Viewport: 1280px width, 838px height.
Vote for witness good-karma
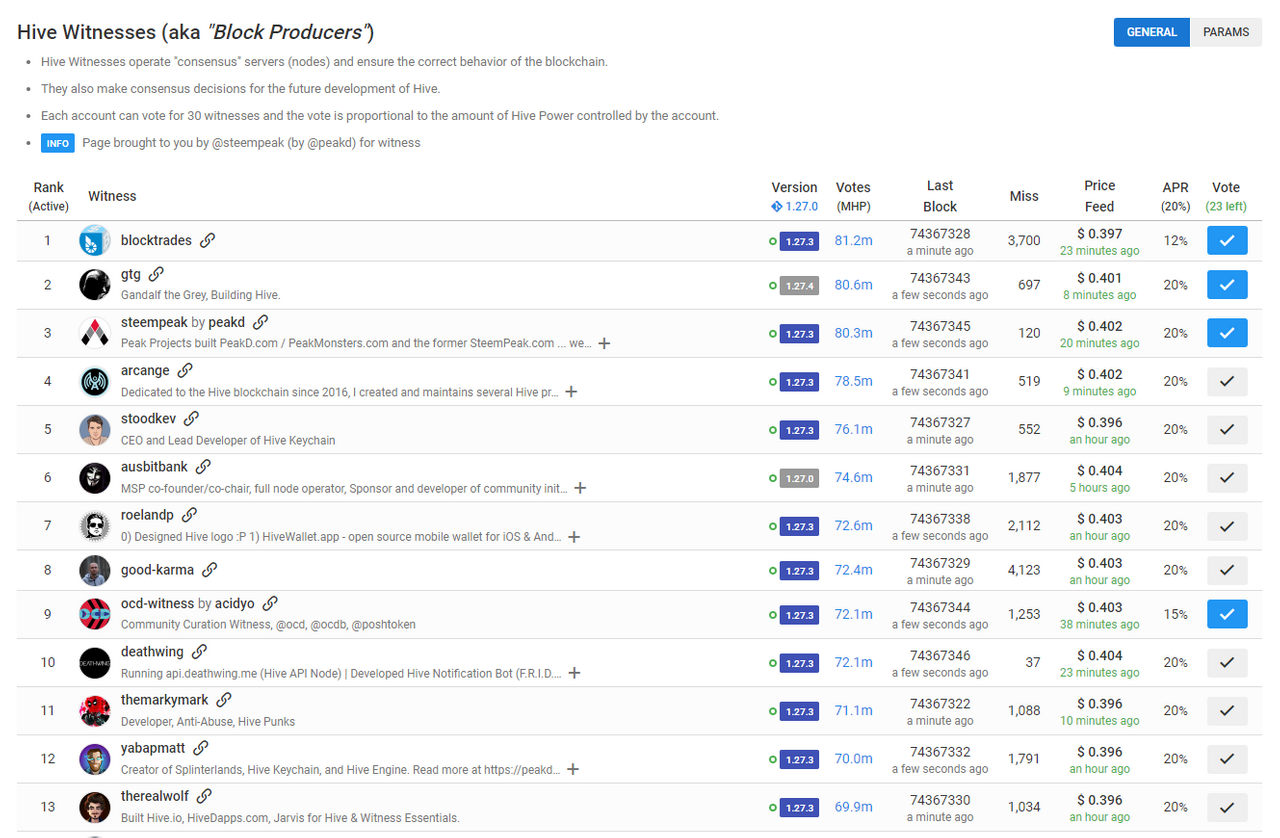coord(1227,570)
